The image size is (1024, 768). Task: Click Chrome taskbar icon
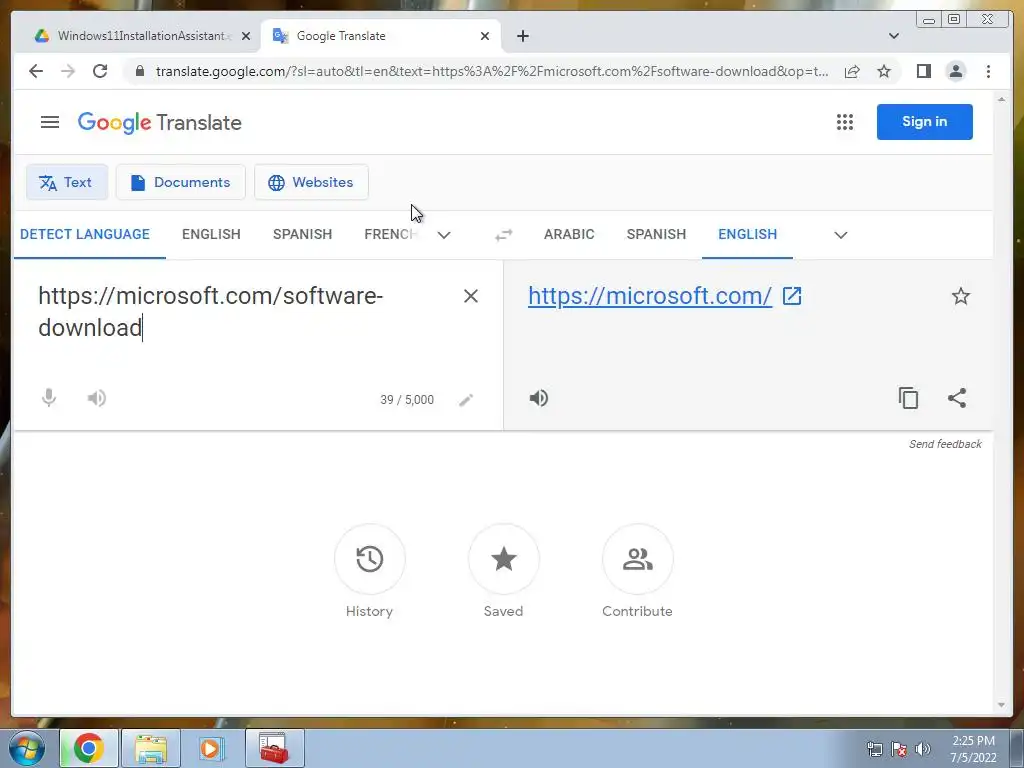(x=88, y=748)
